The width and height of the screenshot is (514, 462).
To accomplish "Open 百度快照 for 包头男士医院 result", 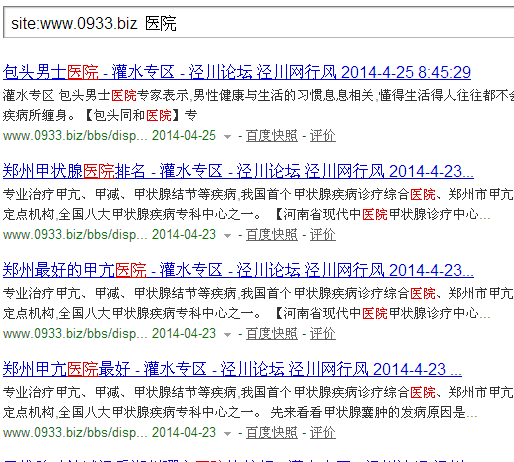I will point(272,136).
